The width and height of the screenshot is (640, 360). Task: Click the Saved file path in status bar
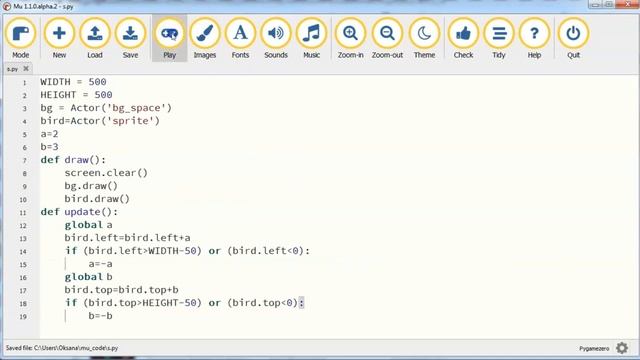pyautogui.click(x=62, y=348)
